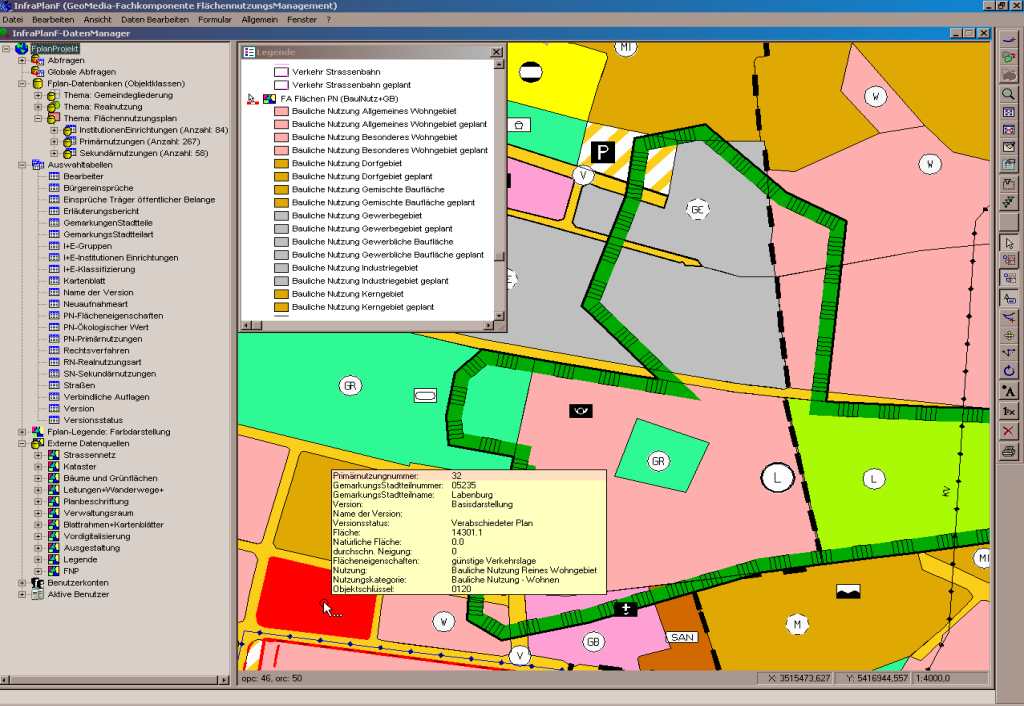Viewport: 1024px width, 706px height.
Task: Expand the Benutzerkonten tree node
Action: [22, 582]
